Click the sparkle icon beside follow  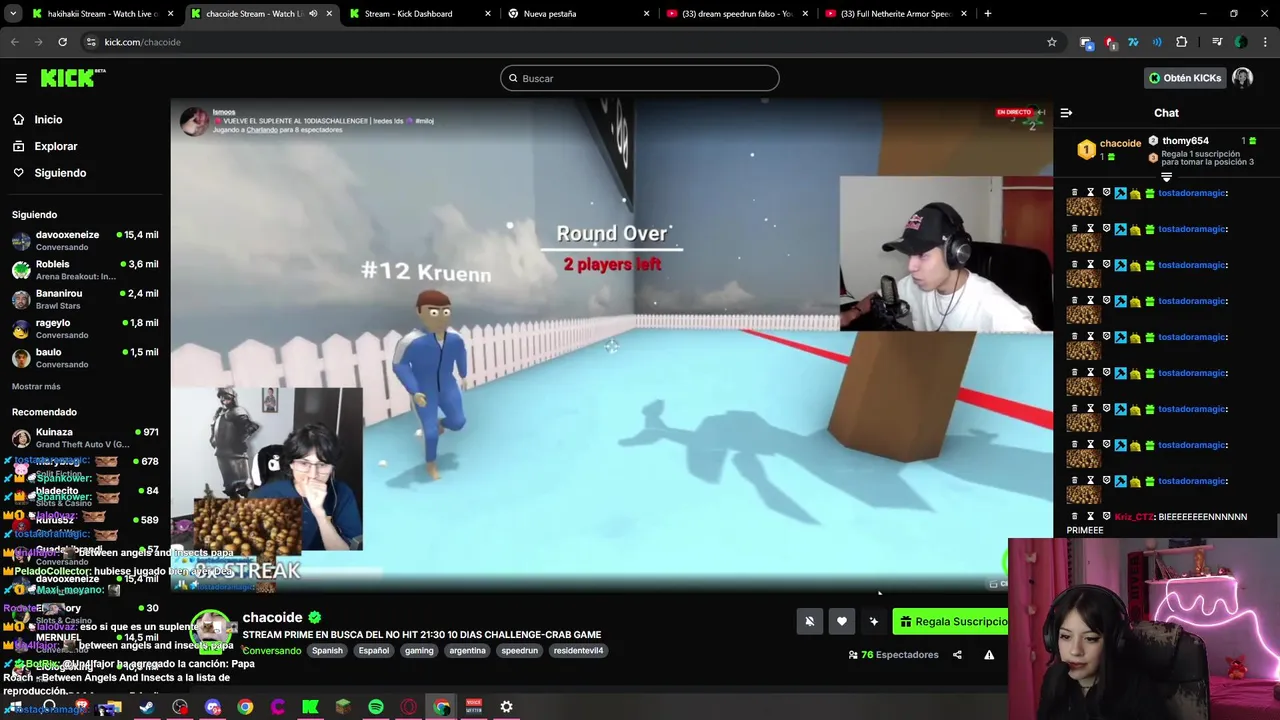pyautogui.click(x=874, y=621)
